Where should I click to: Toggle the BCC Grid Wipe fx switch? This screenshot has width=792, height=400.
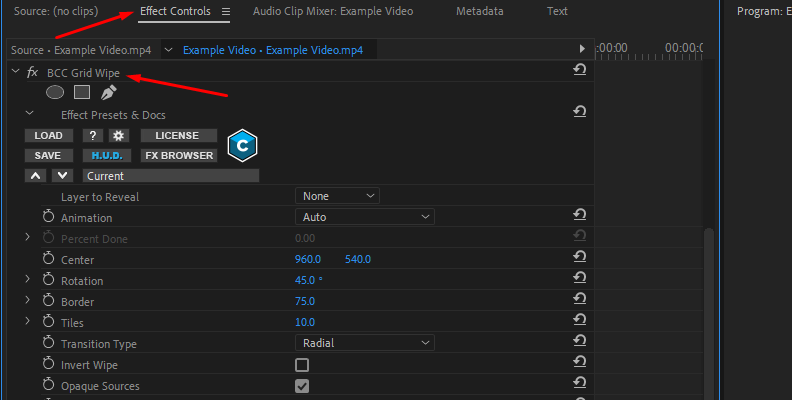[32, 72]
